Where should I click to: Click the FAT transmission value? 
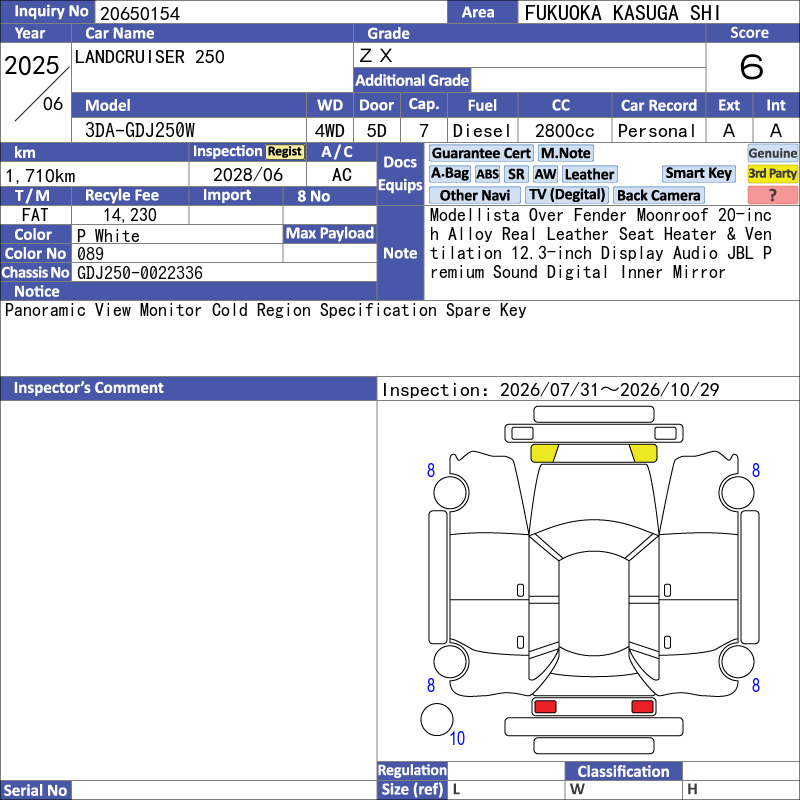35,215
